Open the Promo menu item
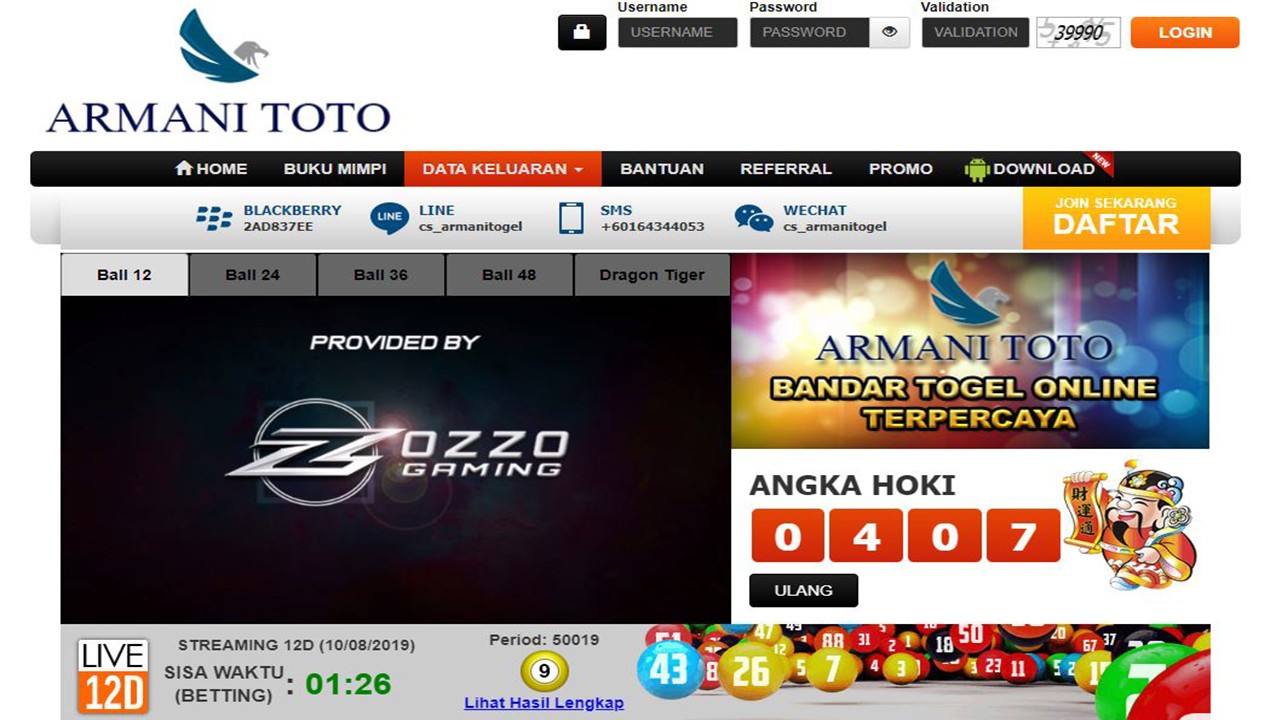1280x720 pixels. click(x=900, y=169)
